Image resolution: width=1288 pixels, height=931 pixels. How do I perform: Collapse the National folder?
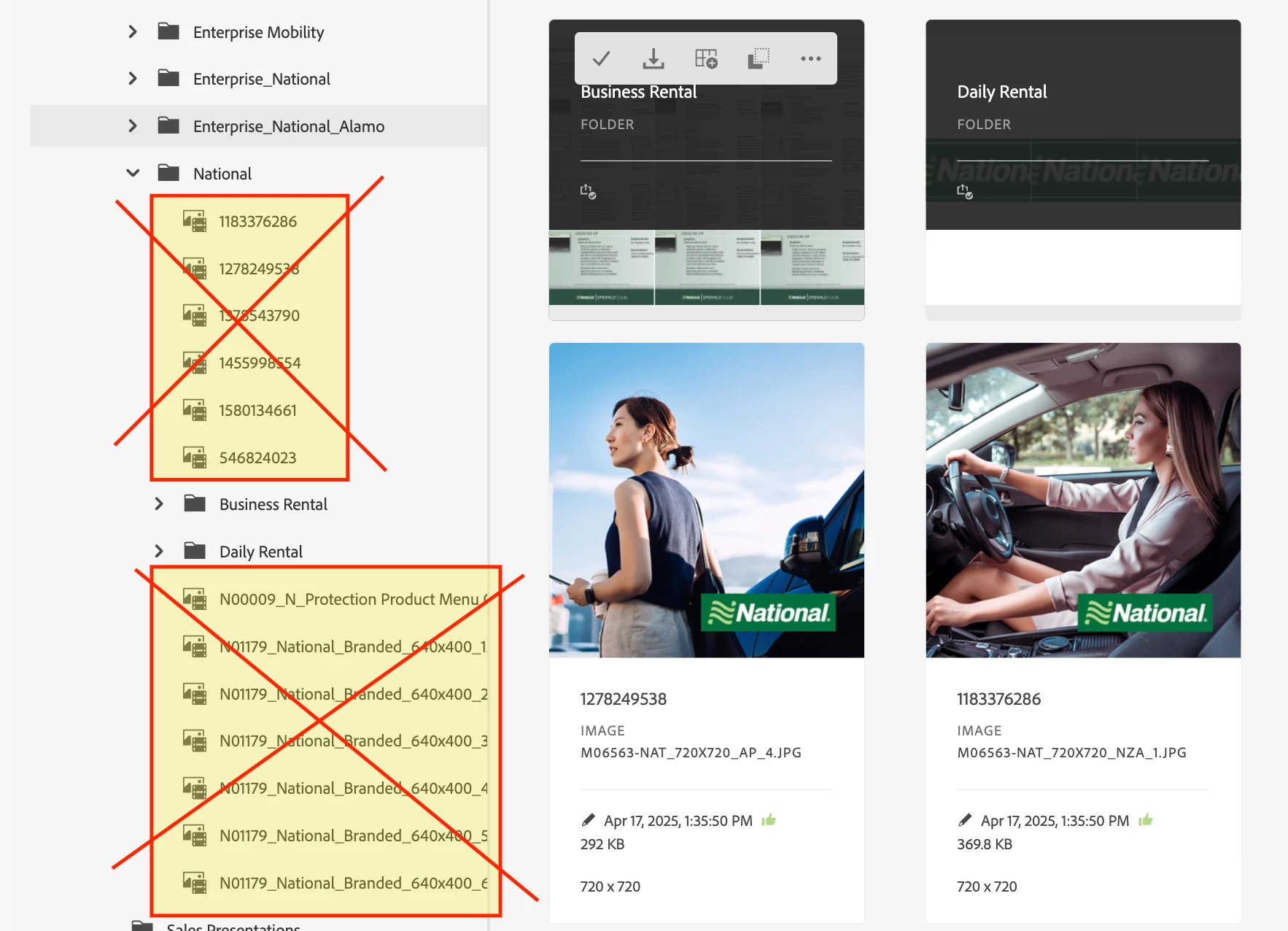click(x=133, y=173)
